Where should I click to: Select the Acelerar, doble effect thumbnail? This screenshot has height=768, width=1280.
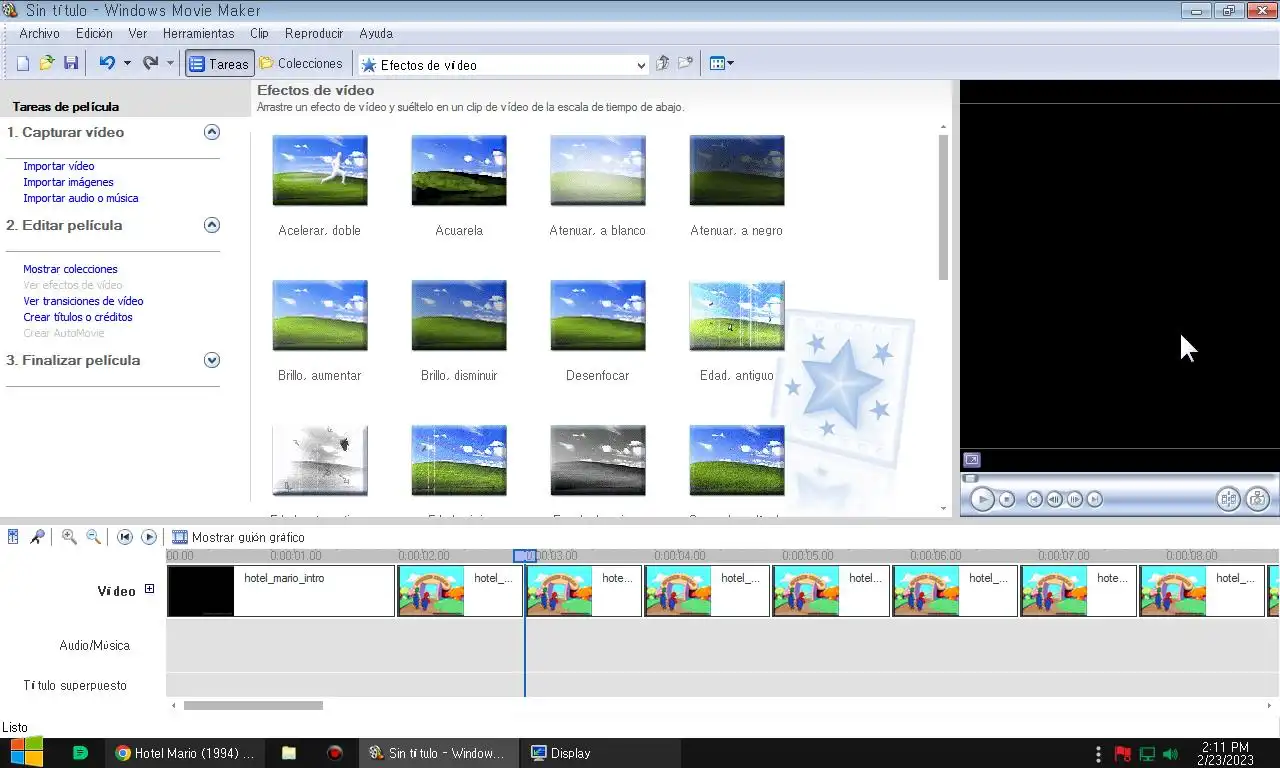(320, 170)
